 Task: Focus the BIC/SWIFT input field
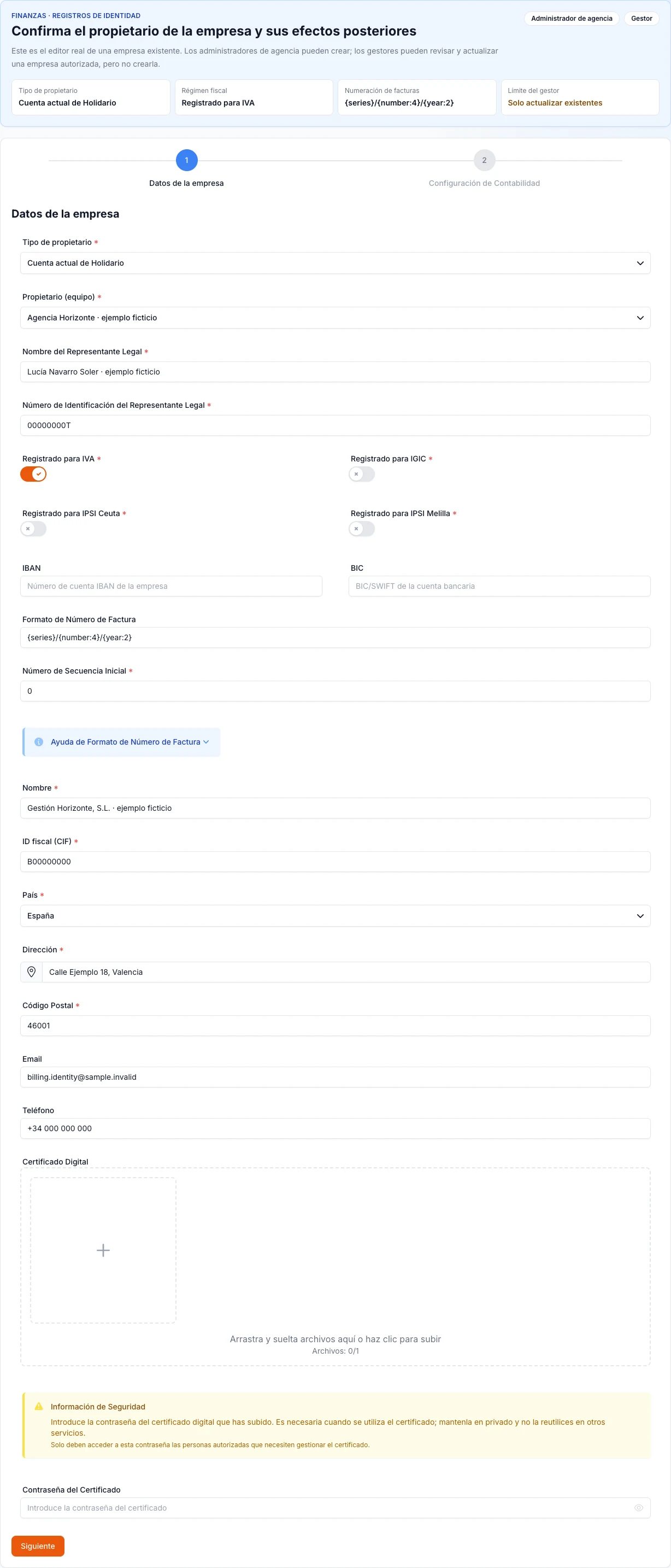point(499,586)
